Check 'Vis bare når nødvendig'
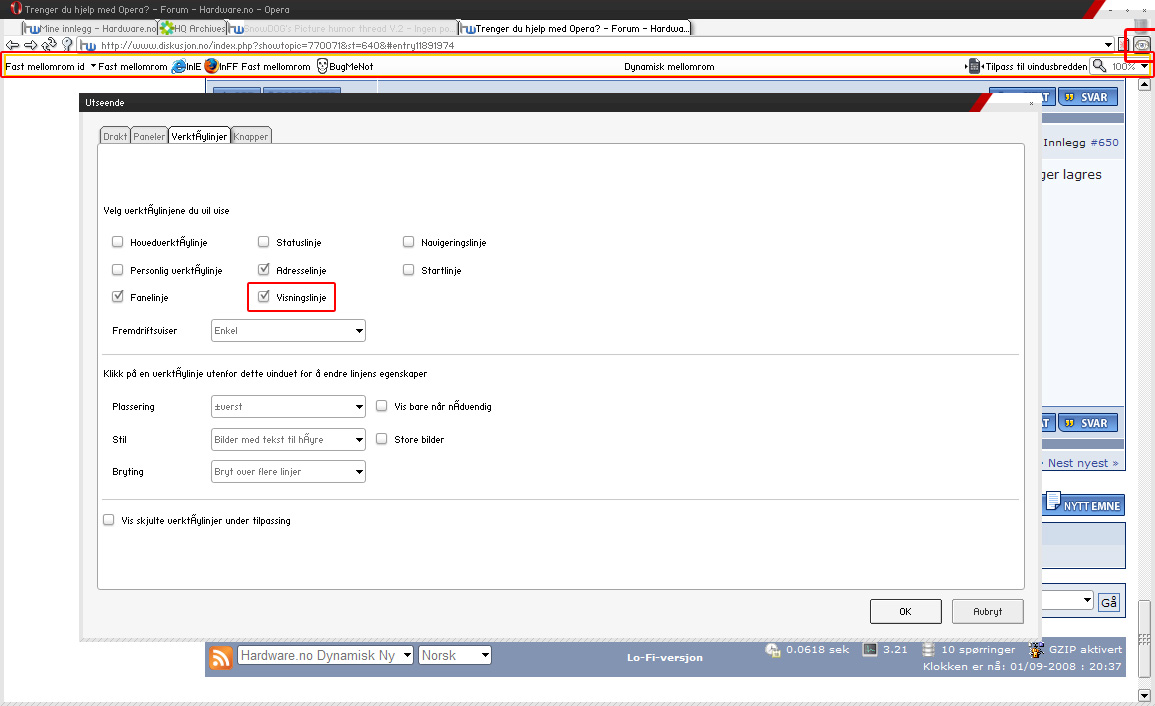1155x706 pixels. 382,405
